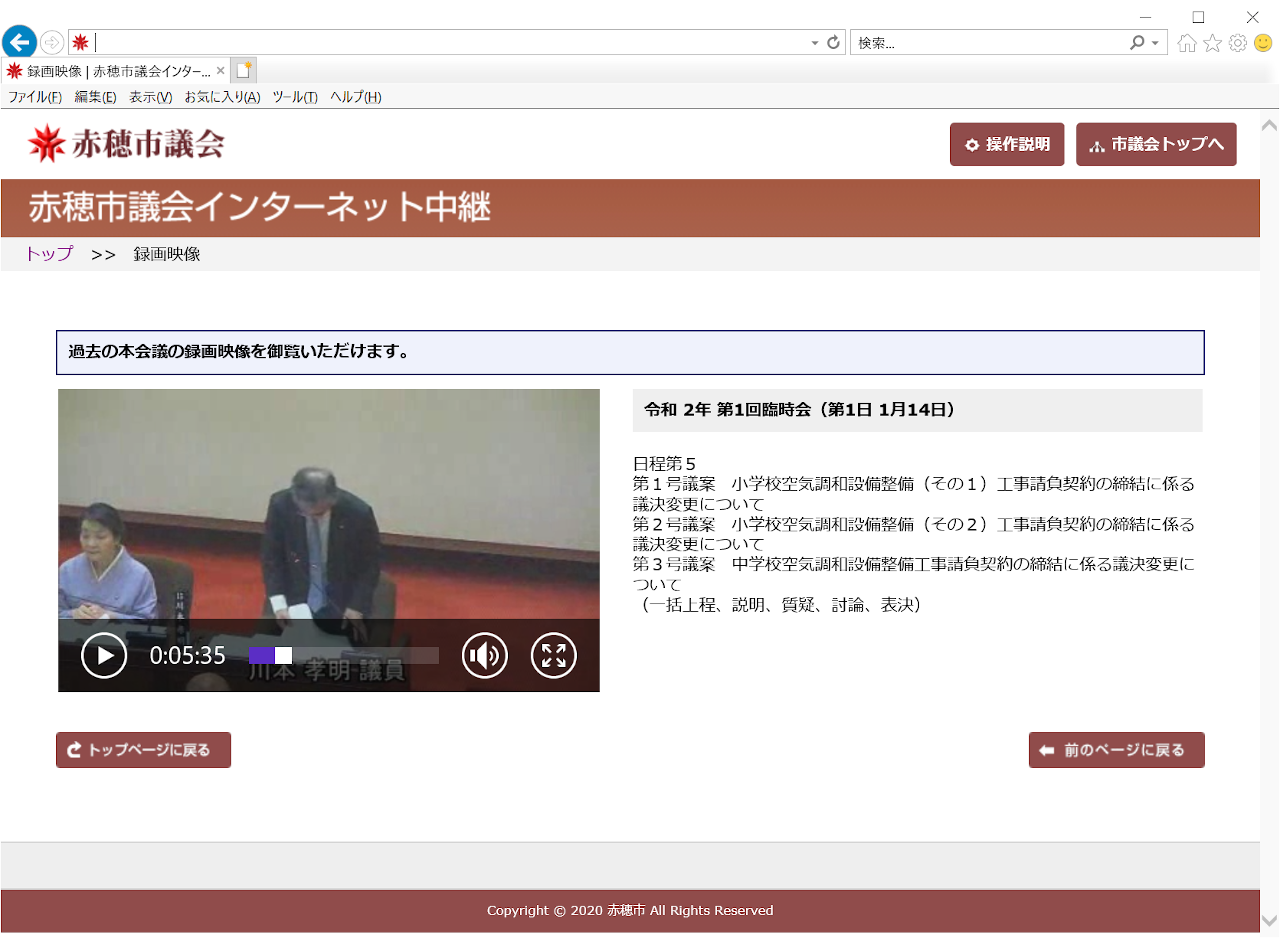This screenshot has height=938, width=1280.
Task: Go to the browser home page icon
Action: [x=1188, y=43]
